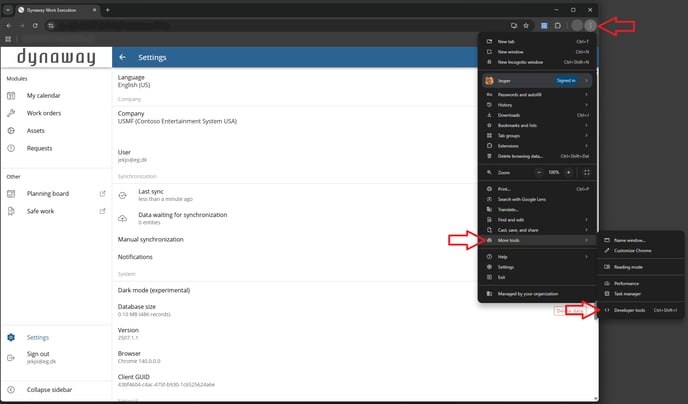Open Planning board external link icon
The image size is (688, 404).
pos(102,194)
